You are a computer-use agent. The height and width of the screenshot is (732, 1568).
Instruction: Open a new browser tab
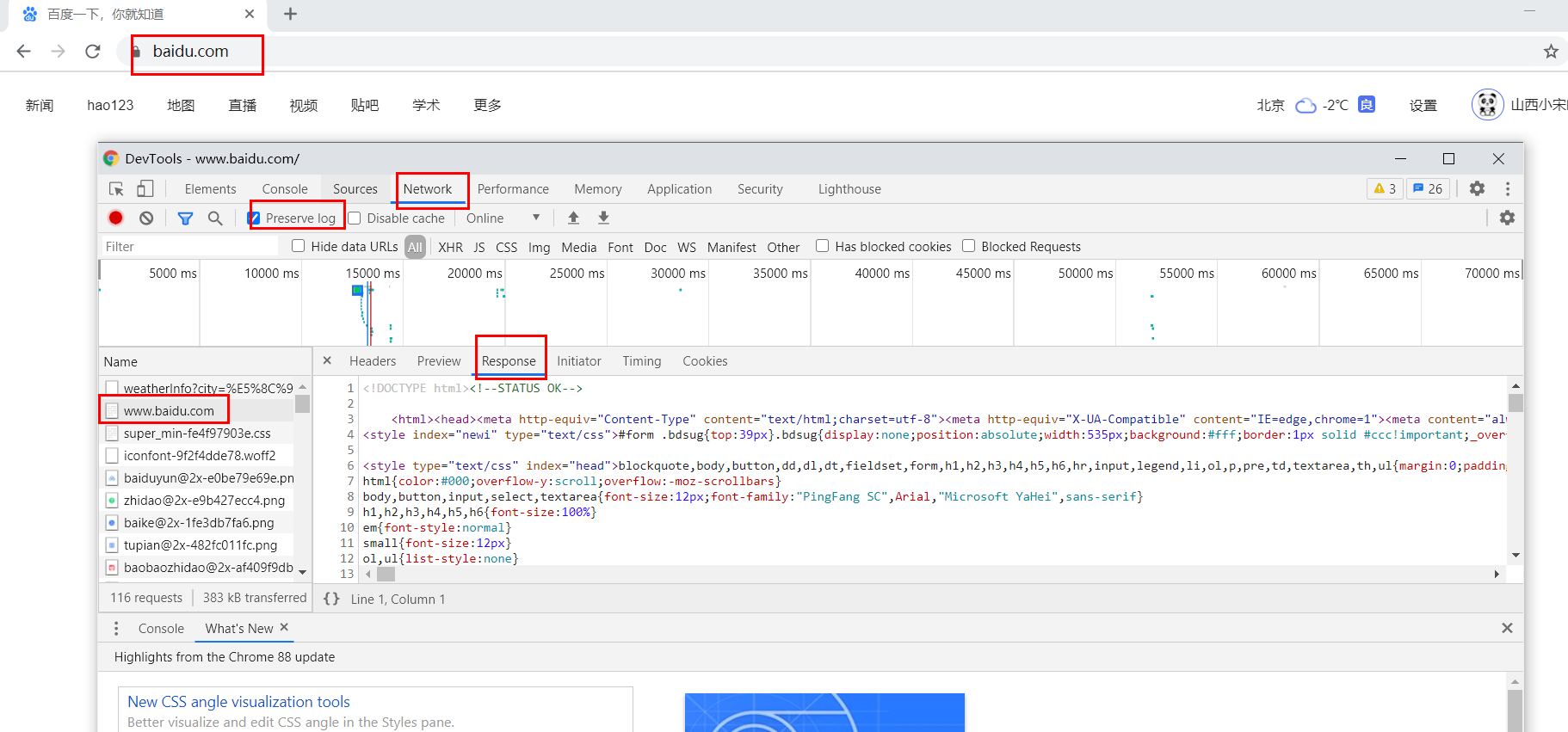tap(290, 14)
